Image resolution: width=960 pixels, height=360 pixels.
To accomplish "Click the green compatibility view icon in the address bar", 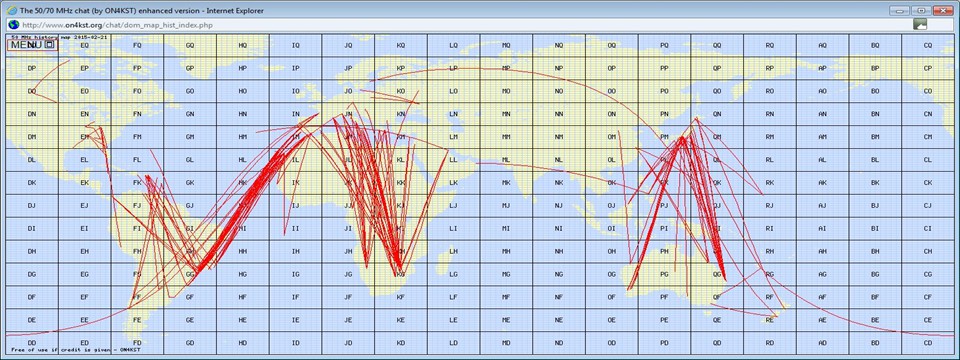I will point(920,24).
